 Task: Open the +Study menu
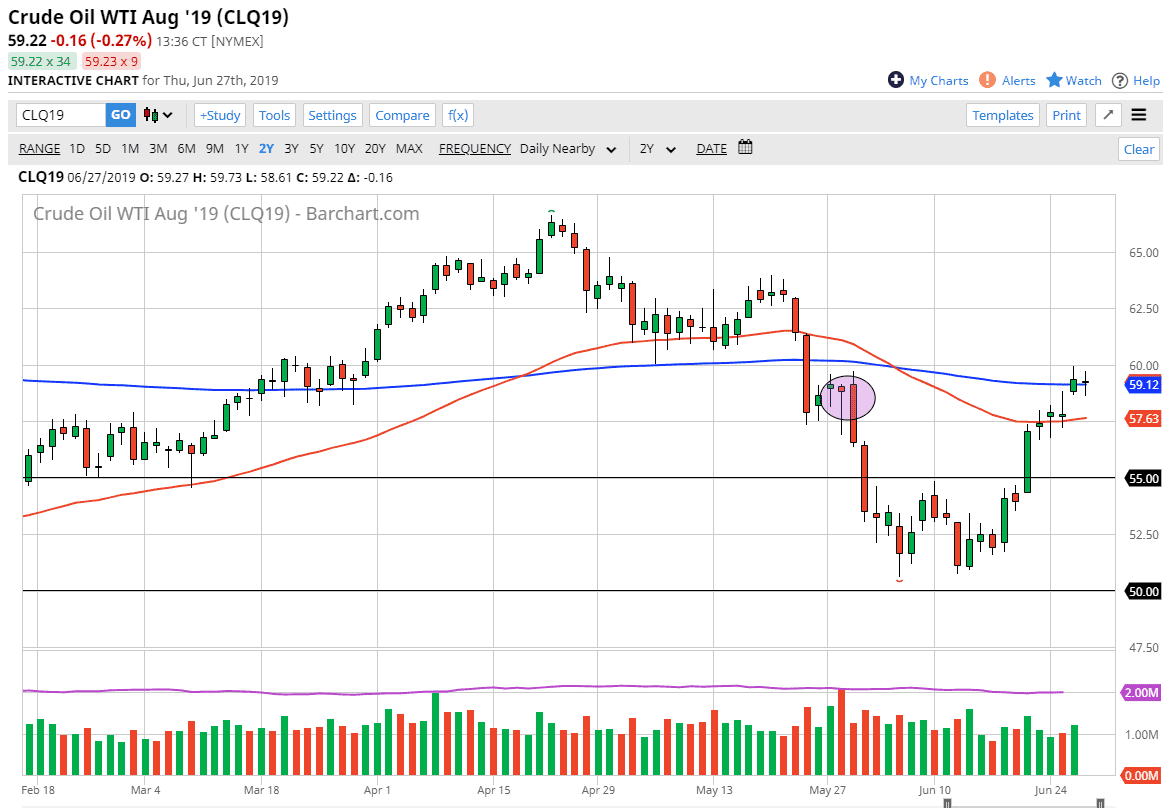click(x=219, y=115)
